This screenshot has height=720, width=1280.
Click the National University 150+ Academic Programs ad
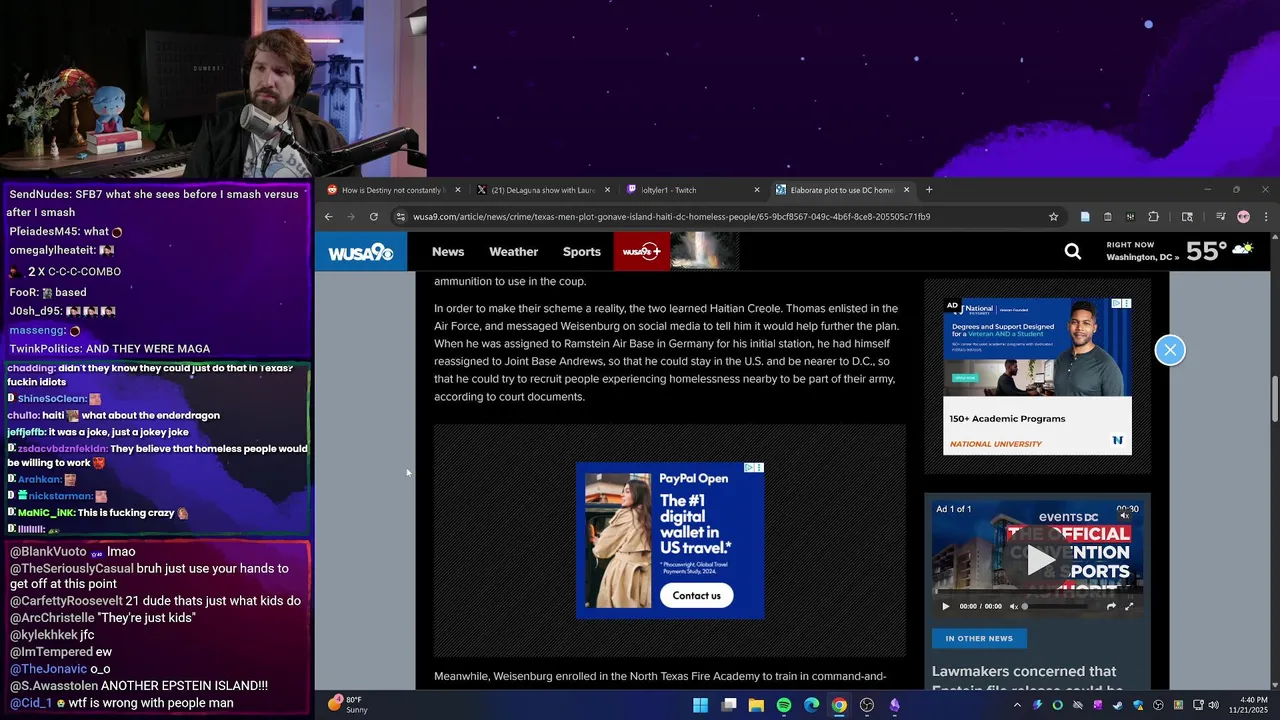[x=1037, y=376]
